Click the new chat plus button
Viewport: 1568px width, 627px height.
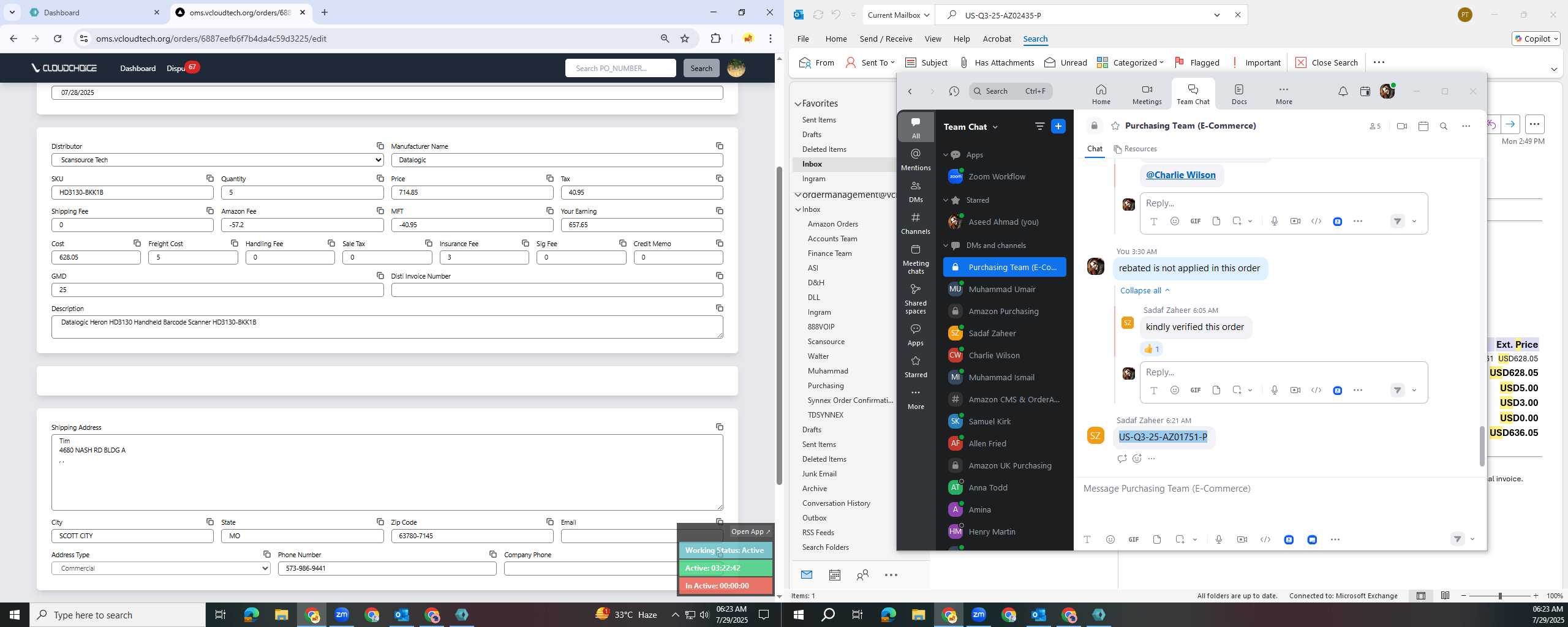tap(1058, 126)
